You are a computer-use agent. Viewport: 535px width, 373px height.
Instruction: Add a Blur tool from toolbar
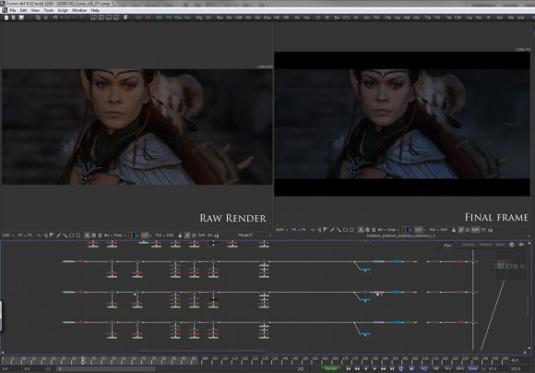pyautogui.click(x=220, y=17)
